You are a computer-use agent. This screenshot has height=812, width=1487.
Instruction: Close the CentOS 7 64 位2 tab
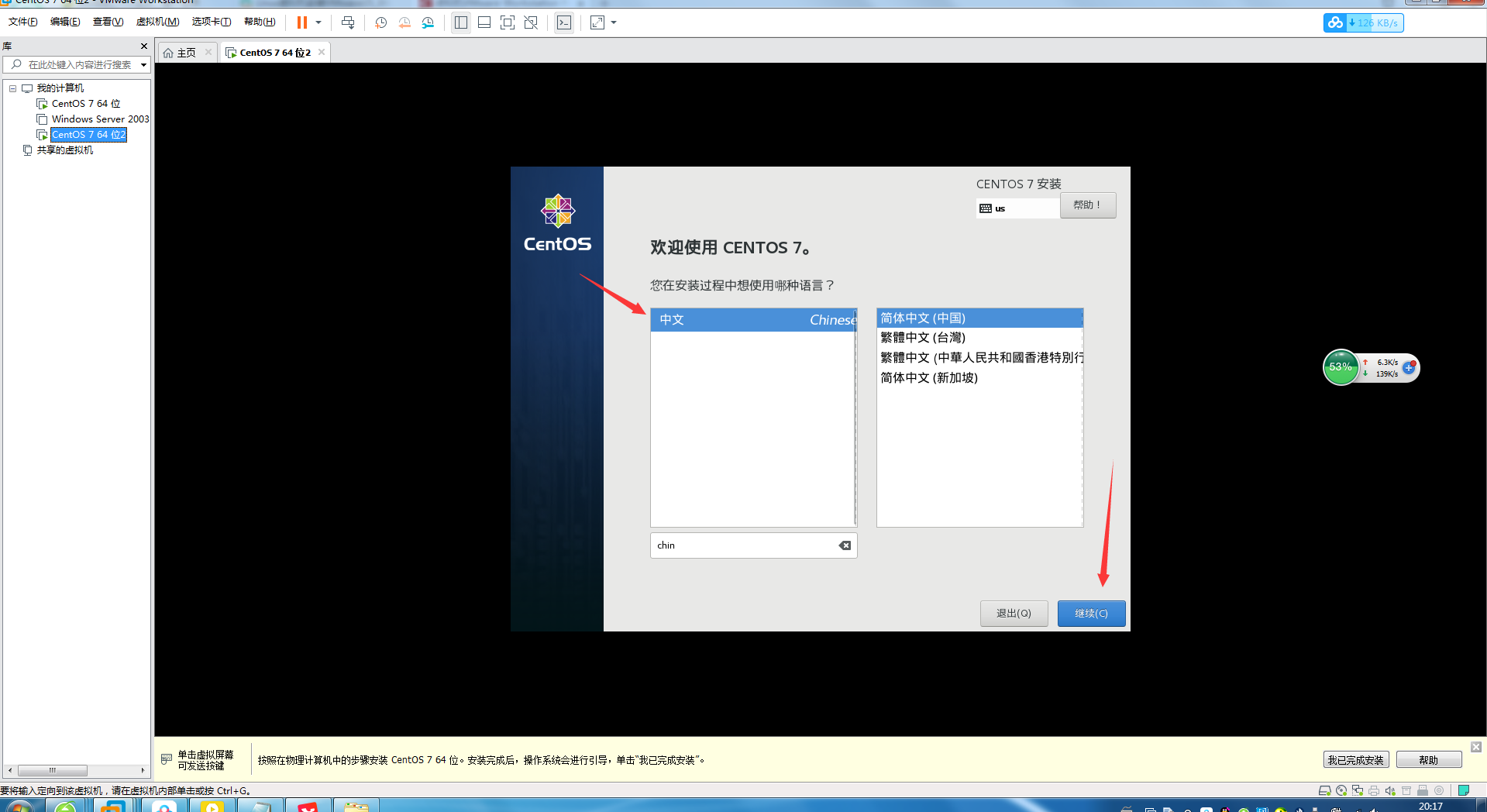tap(322, 52)
